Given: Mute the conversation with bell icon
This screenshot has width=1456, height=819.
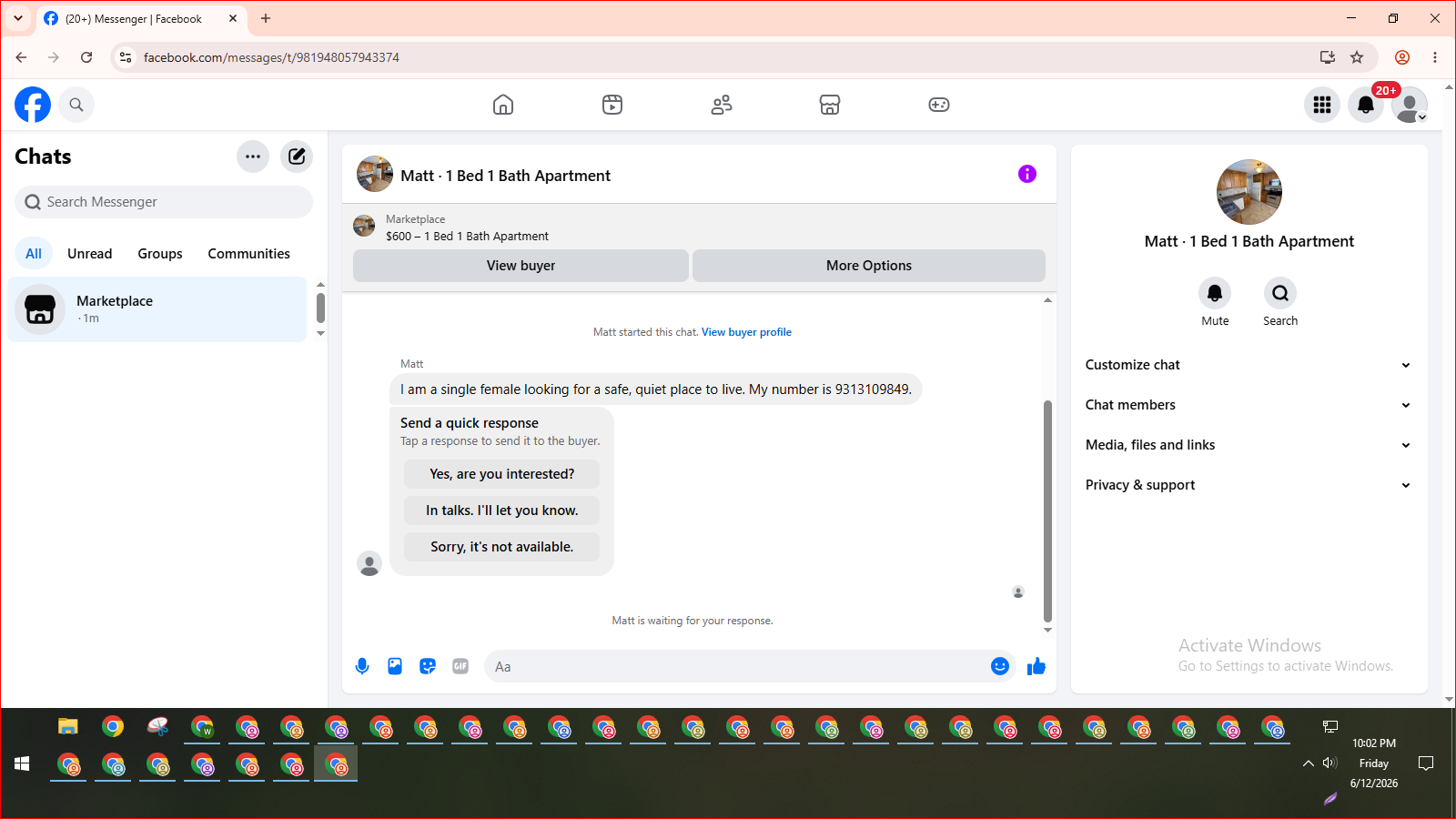Looking at the screenshot, I should point(1215,293).
